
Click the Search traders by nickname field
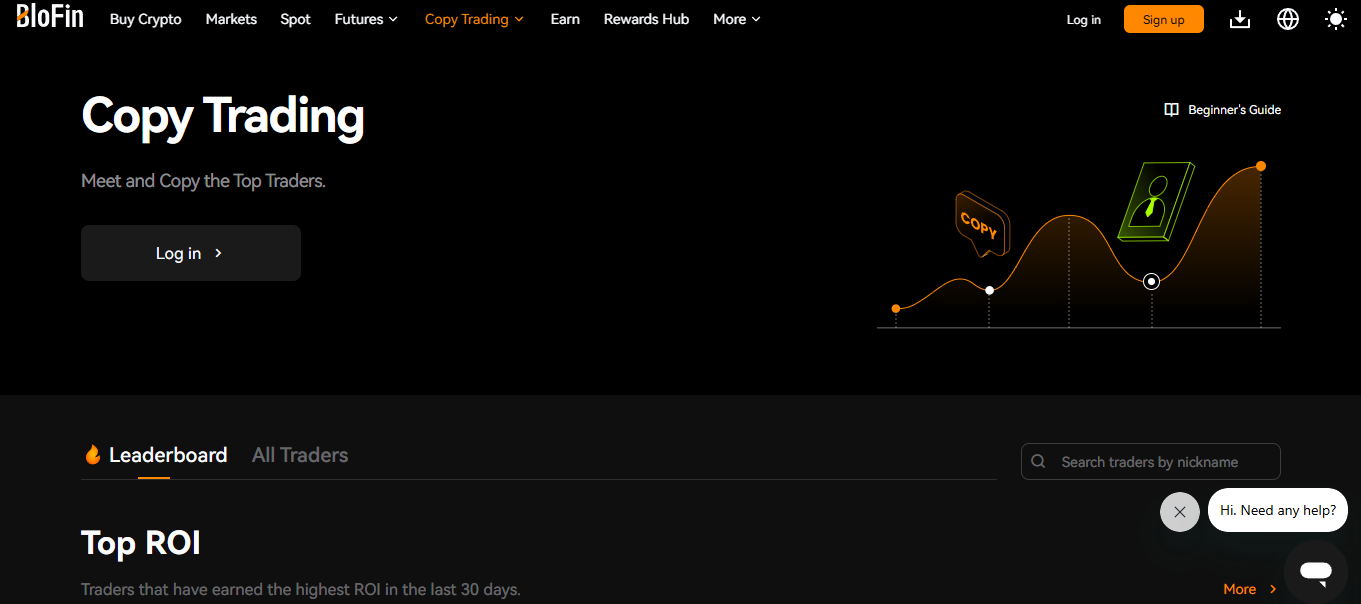(1151, 461)
